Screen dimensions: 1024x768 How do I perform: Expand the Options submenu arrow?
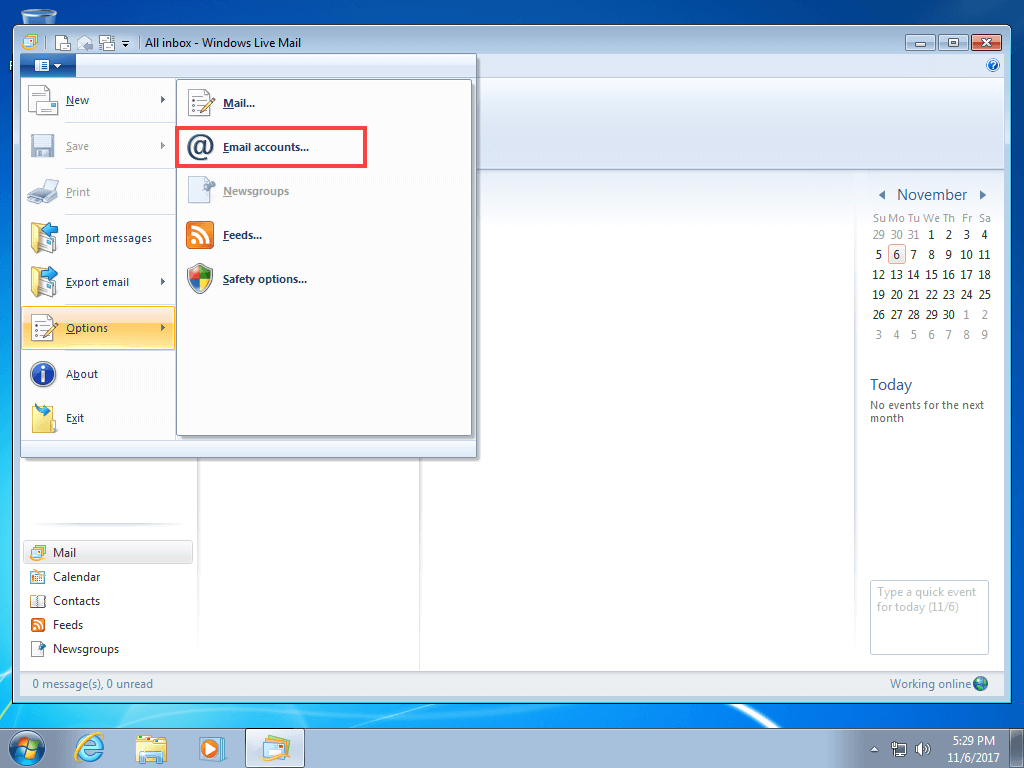pos(163,327)
